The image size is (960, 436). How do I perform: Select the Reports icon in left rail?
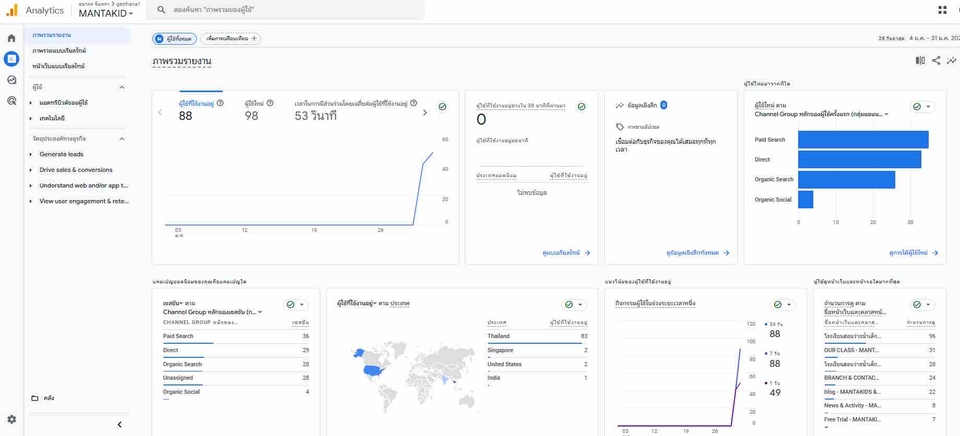click(11, 59)
